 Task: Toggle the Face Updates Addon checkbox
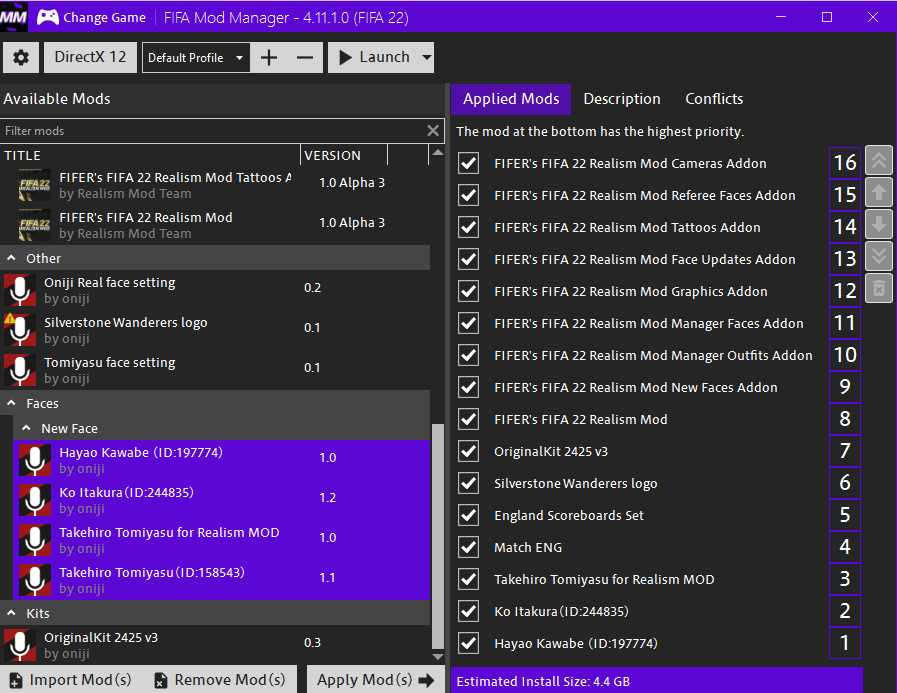(x=469, y=259)
